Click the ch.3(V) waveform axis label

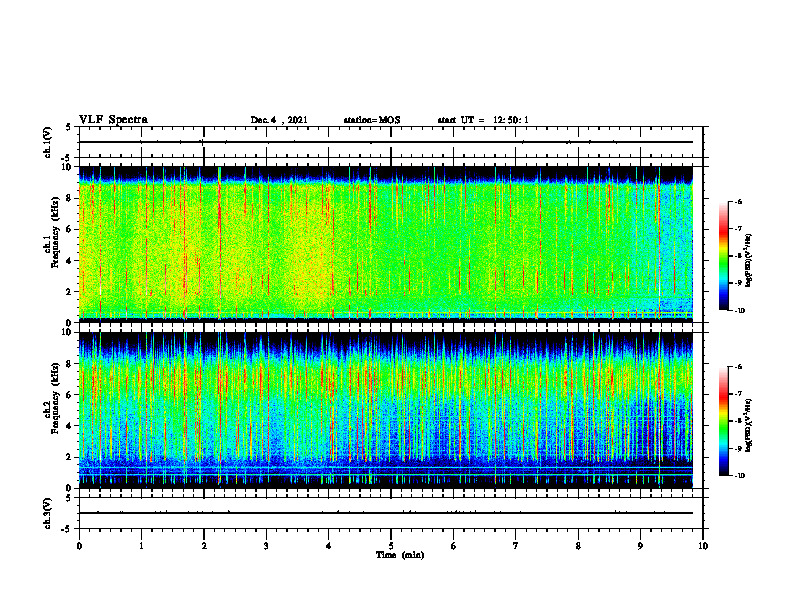tap(48, 513)
